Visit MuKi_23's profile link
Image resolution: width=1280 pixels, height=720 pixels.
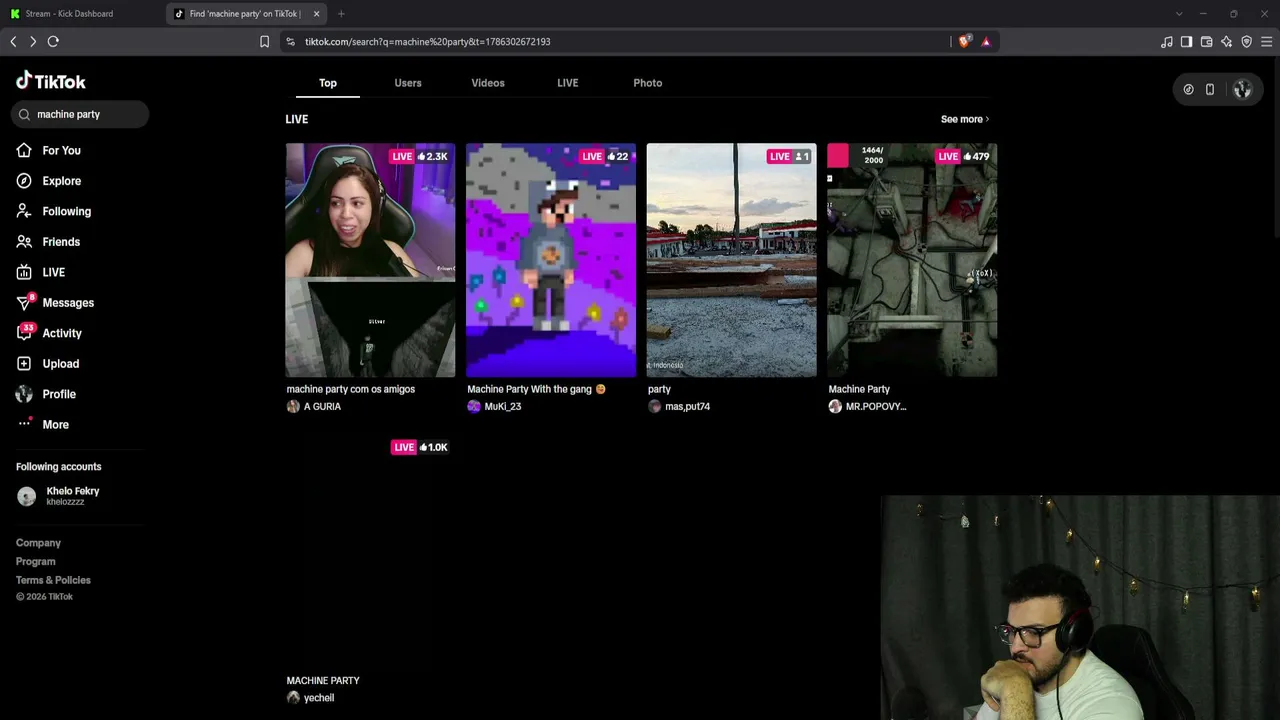[x=494, y=406]
